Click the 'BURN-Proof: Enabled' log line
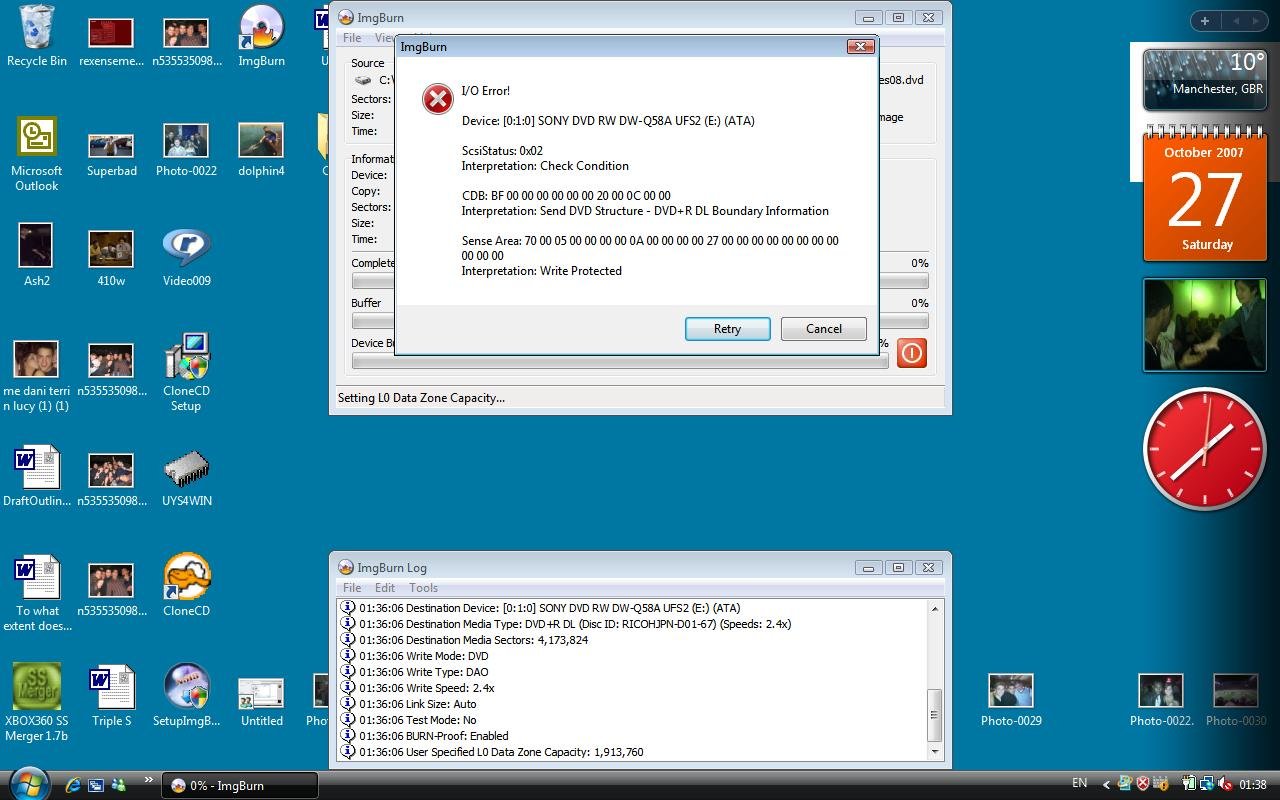The width and height of the screenshot is (1280, 800). [x=434, y=736]
